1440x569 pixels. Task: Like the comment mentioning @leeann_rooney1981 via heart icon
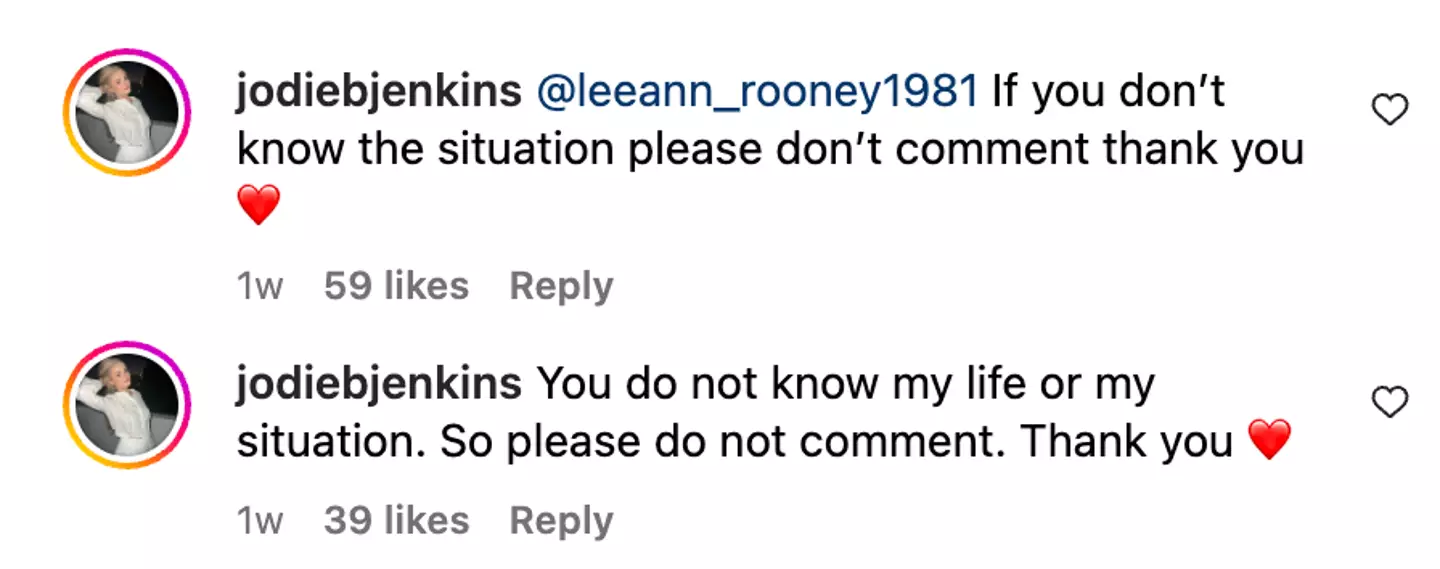point(1389,110)
